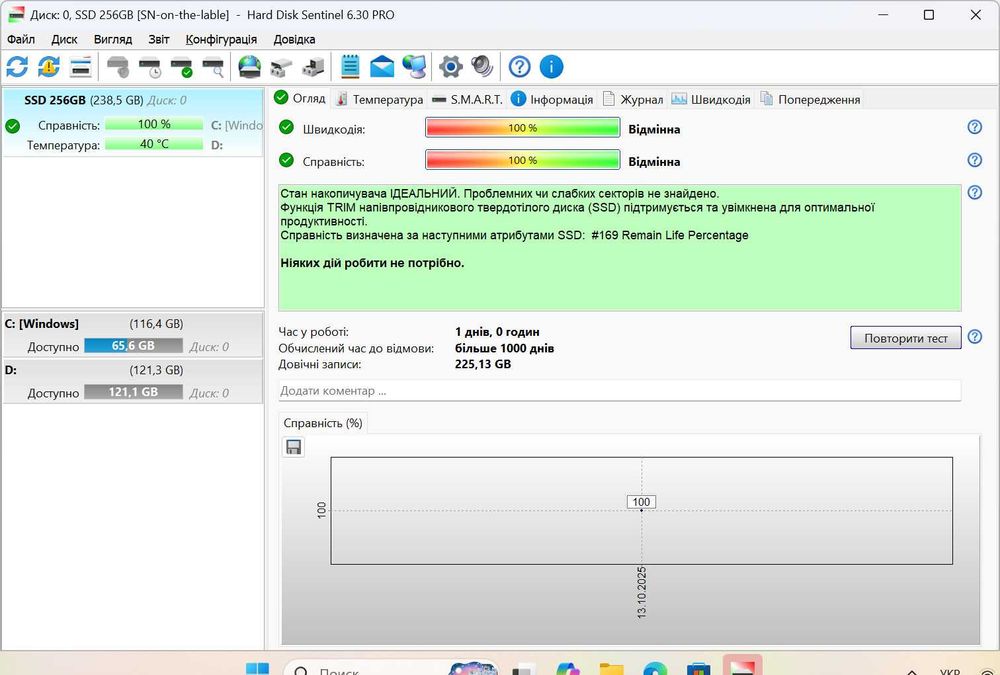1000x675 pixels.
Task: Open the disk list panel toolbar icon
Action: [x=80, y=66]
